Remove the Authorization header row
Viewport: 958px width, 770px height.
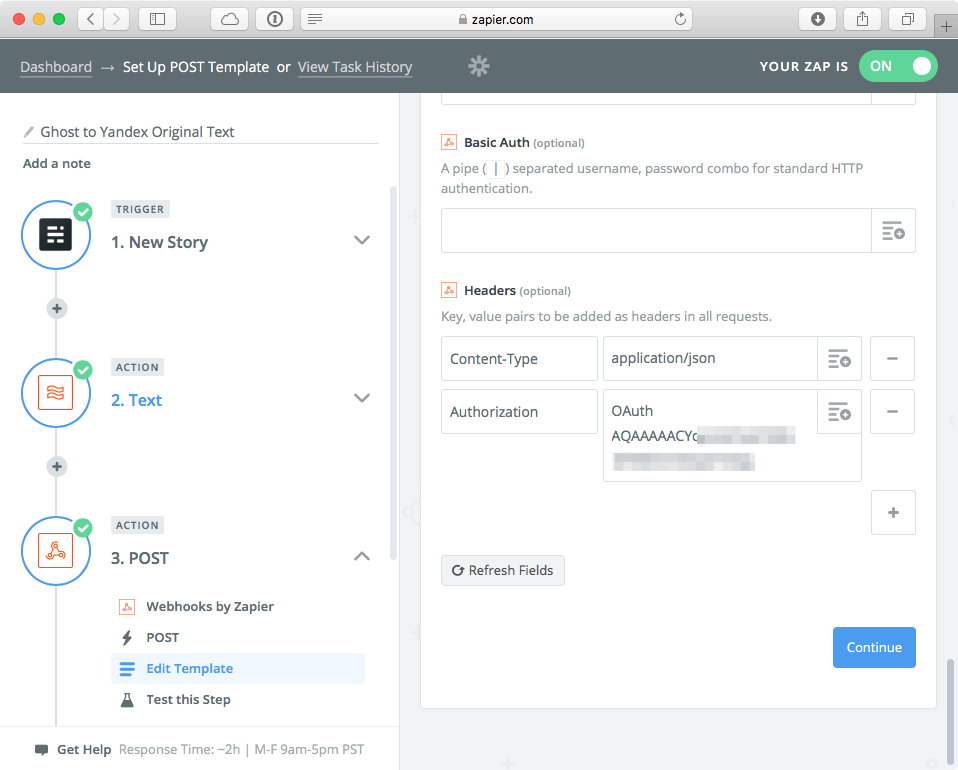892,411
